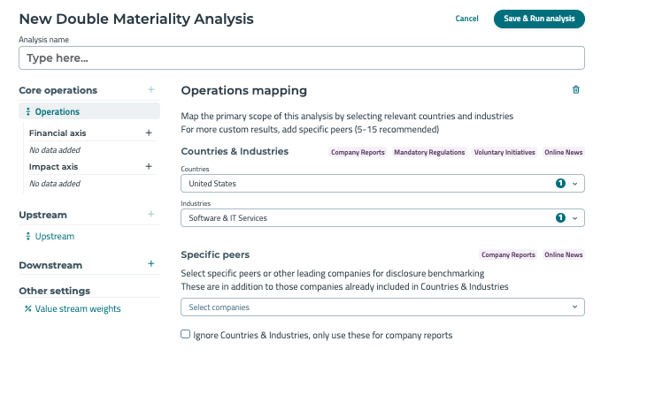Click the Cancel button
Image resolution: width=670 pixels, height=417 pixels.
coord(467,19)
